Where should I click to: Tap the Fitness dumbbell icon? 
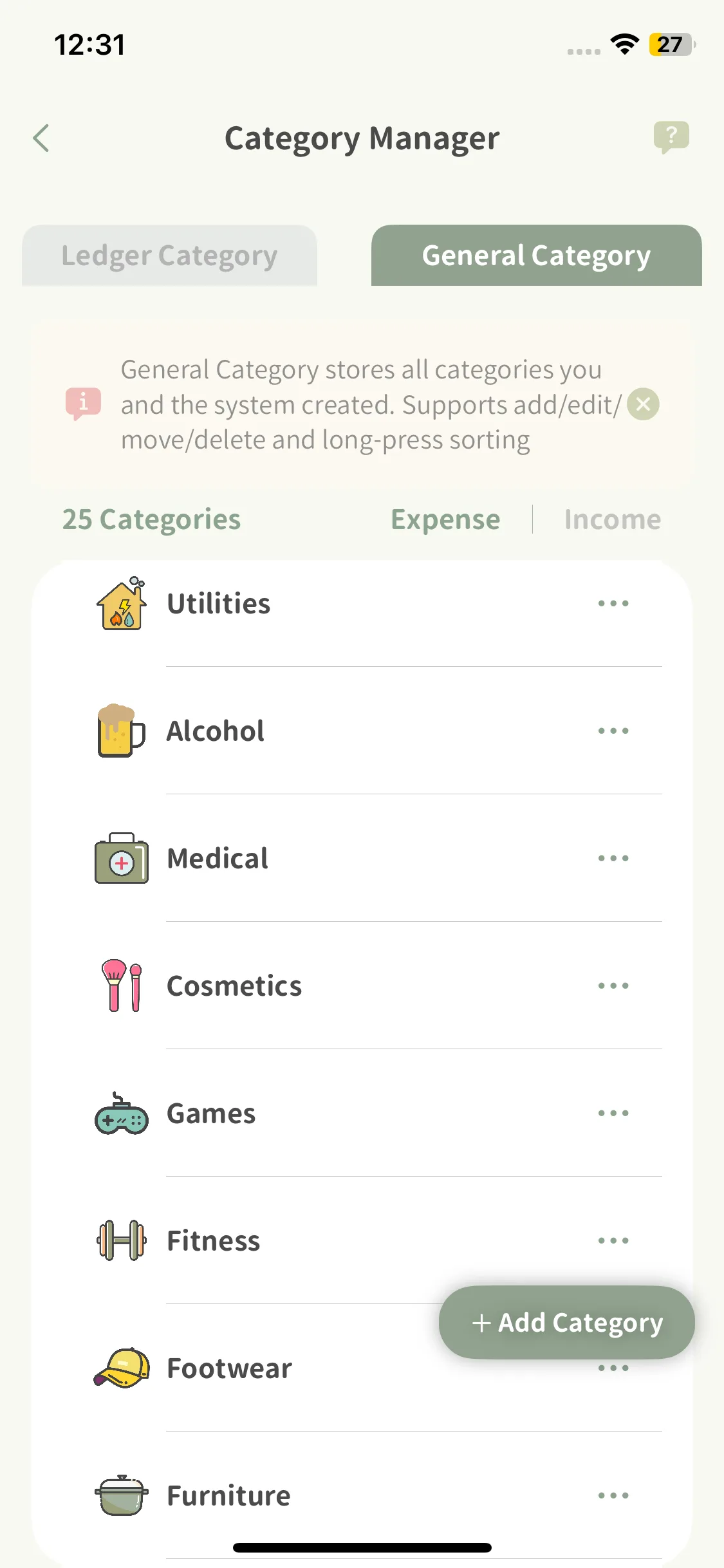click(x=122, y=1241)
